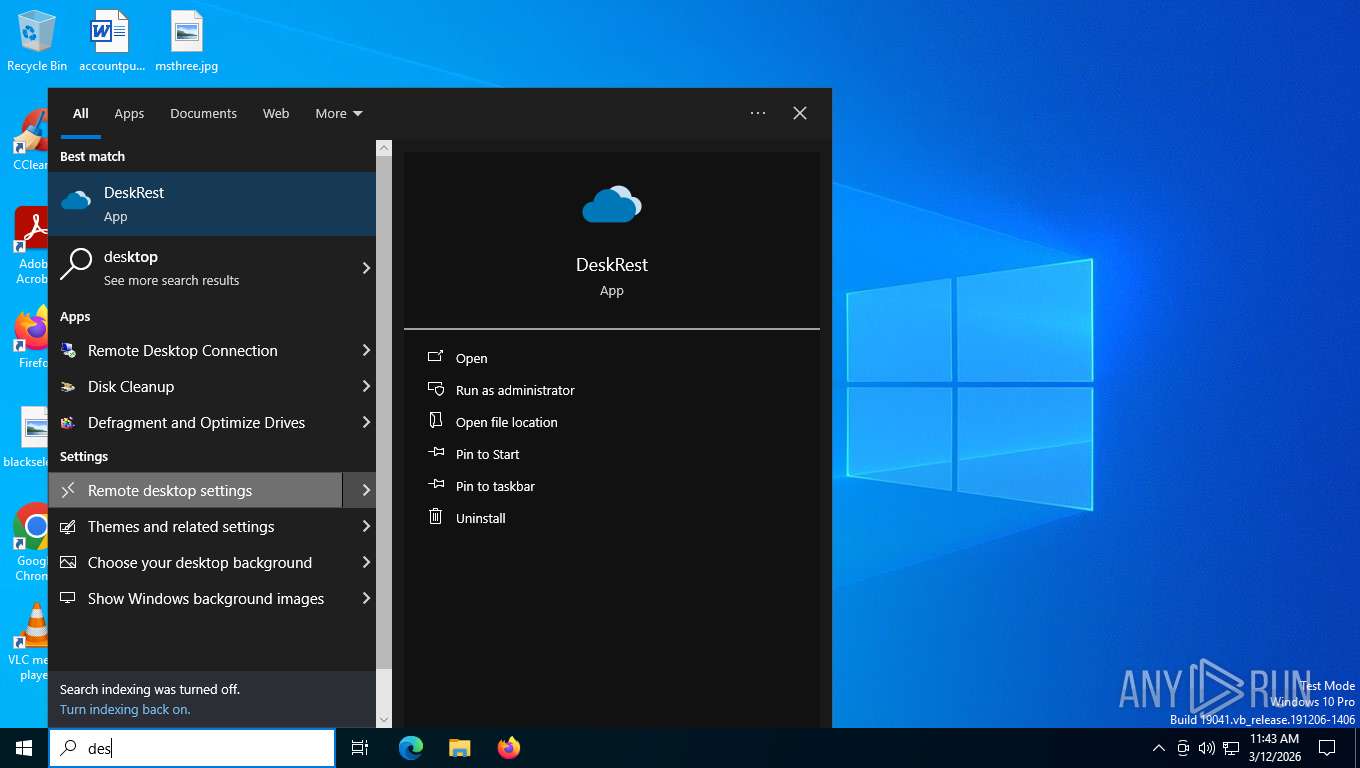Click the Uninstall trash icon

(435, 517)
